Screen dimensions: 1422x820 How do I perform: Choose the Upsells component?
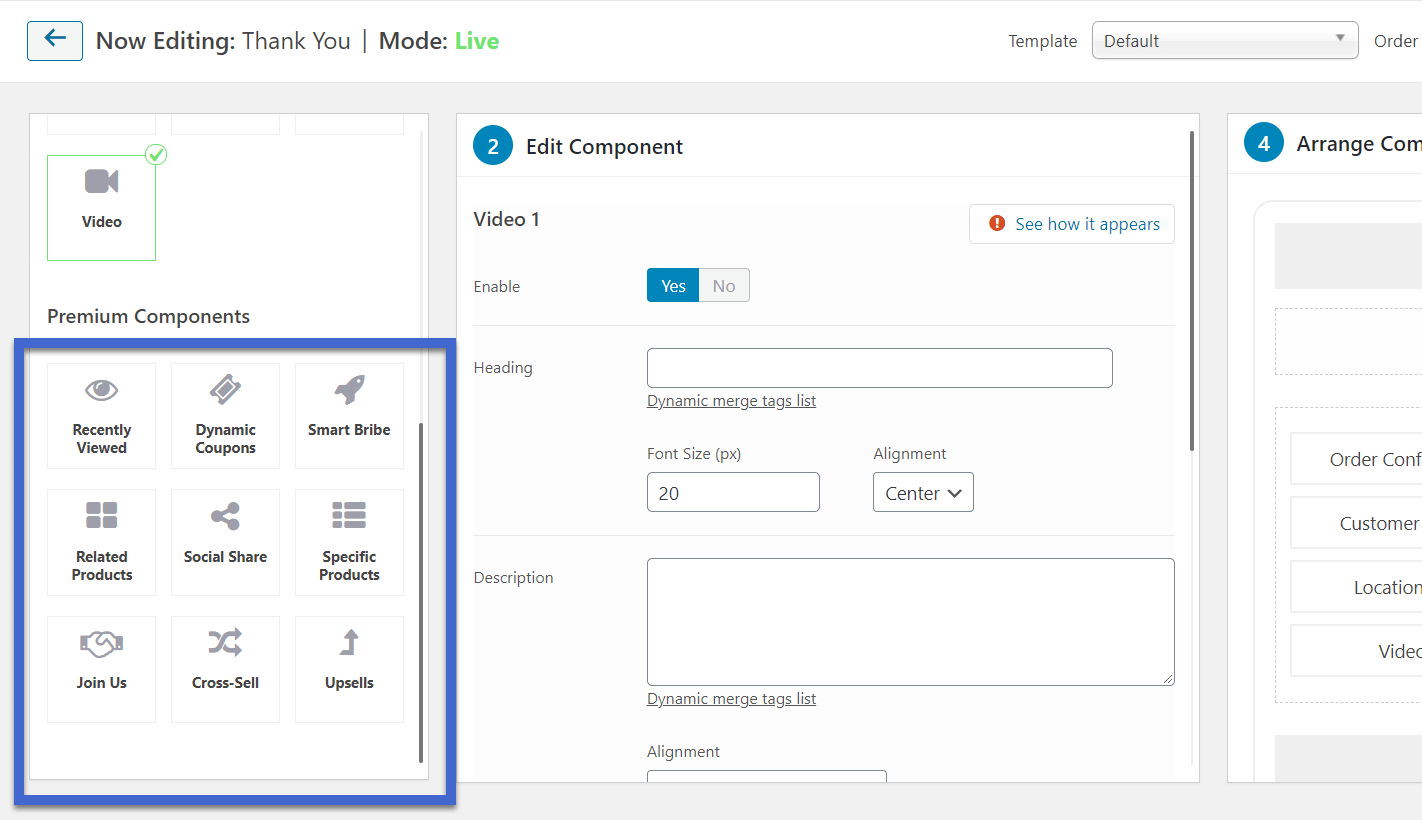click(x=349, y=668)
